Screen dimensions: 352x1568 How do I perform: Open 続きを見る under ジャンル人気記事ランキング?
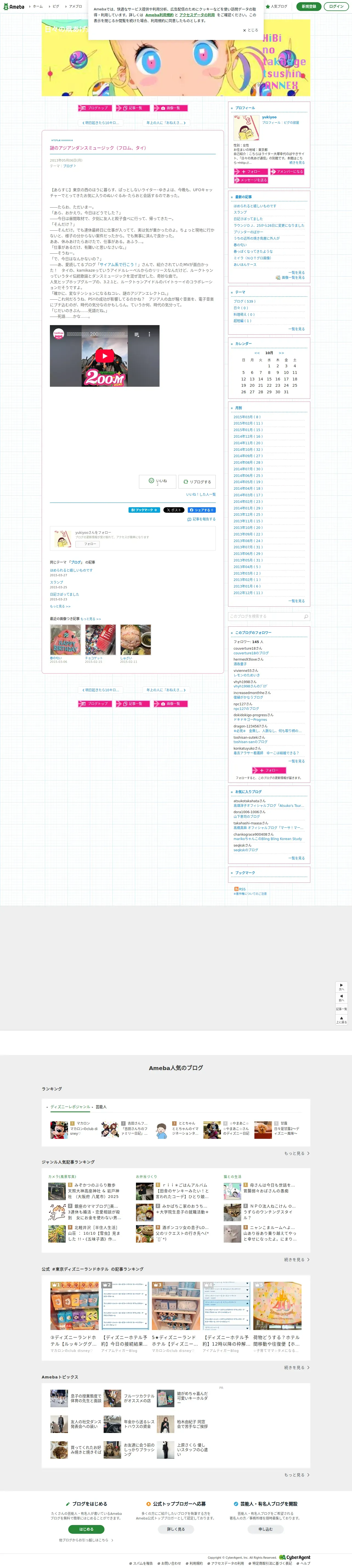click(x=297, y=1259)
